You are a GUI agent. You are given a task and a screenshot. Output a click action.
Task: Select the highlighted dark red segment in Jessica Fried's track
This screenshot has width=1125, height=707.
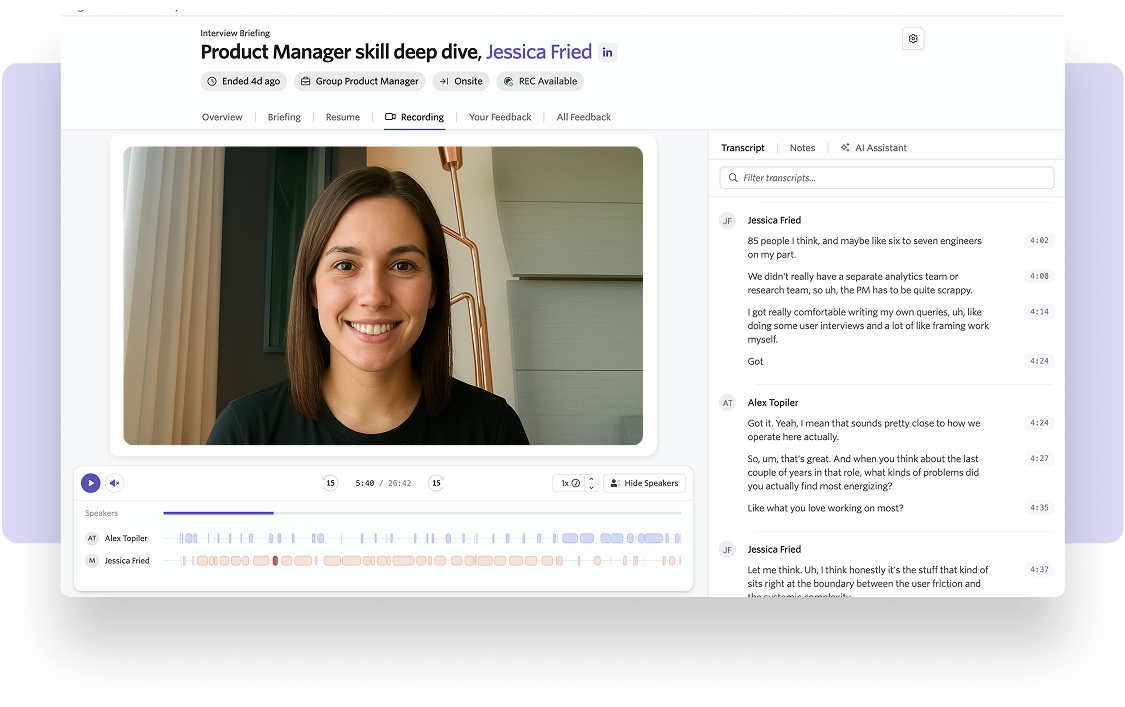click(x=275, y=561)
